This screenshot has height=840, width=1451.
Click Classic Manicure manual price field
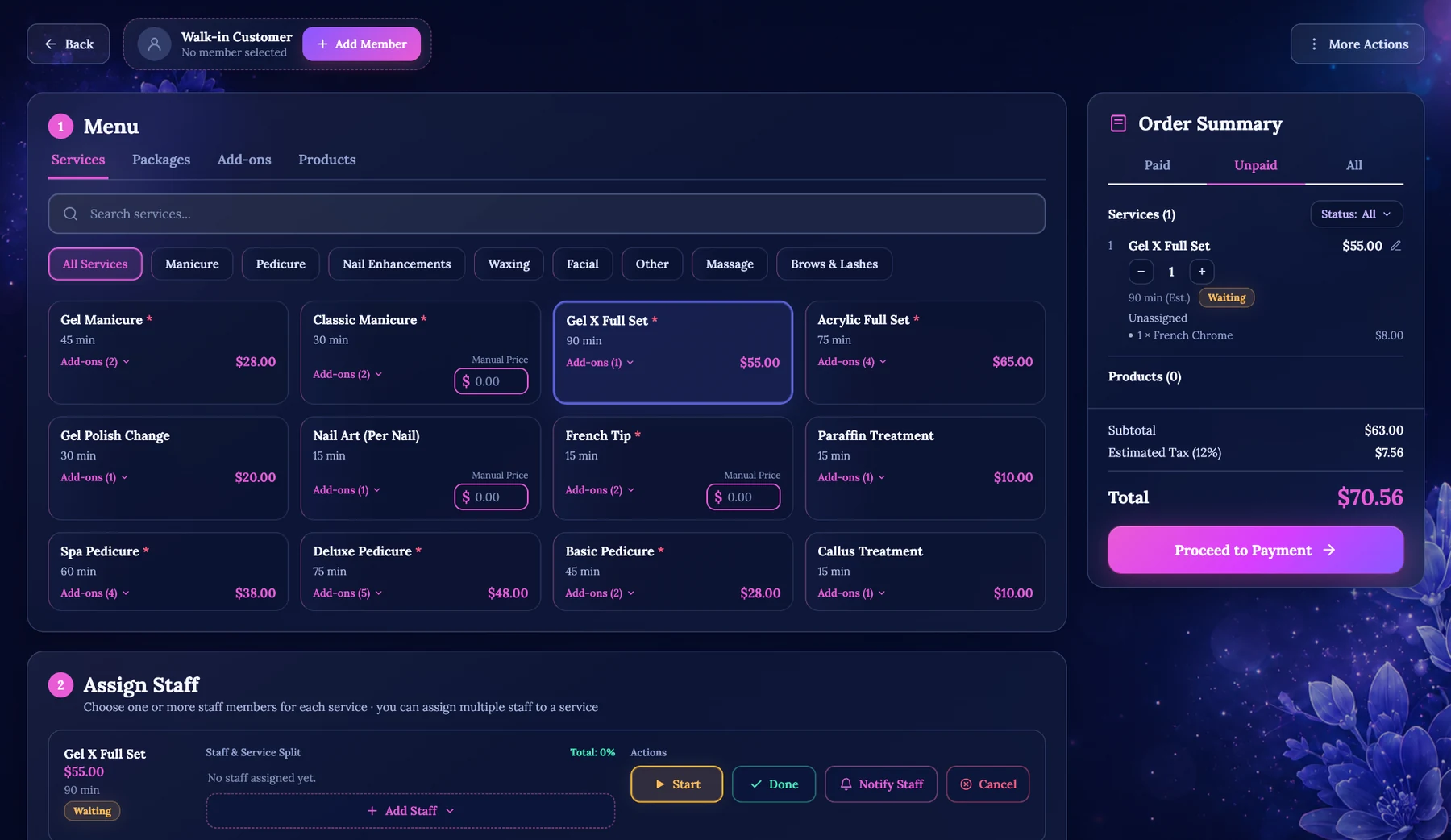click(491, 381)
